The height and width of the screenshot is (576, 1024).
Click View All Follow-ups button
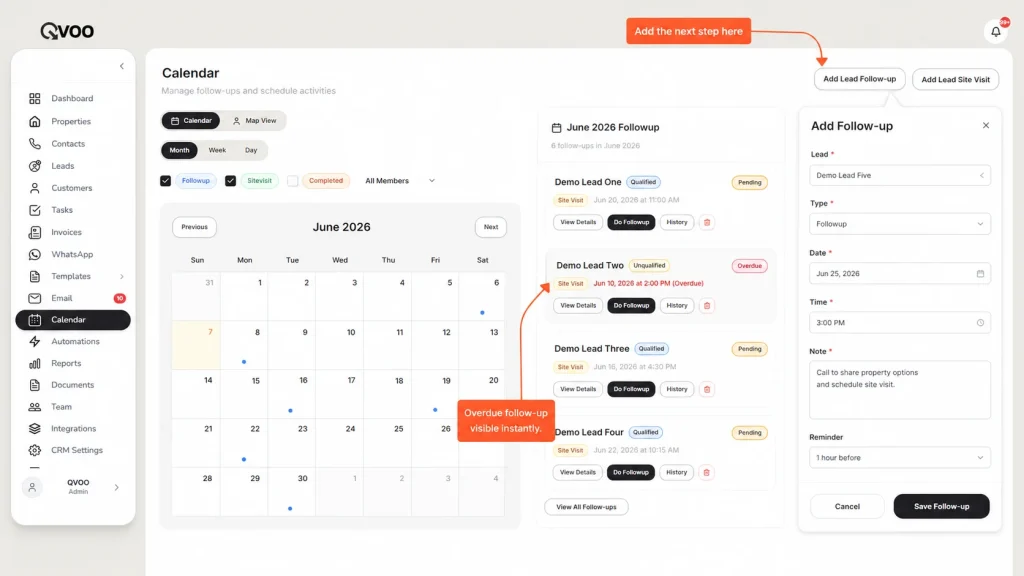click(586, 507)
